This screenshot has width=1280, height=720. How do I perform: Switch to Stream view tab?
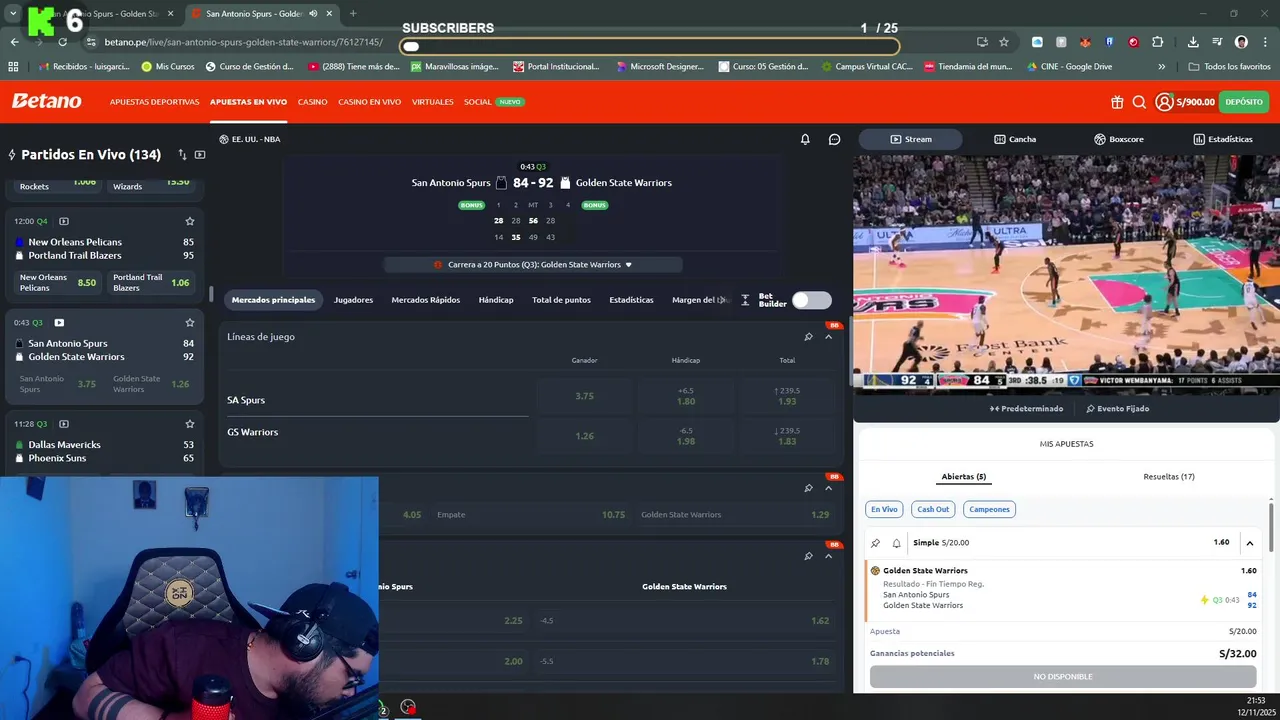click(910, 139)
